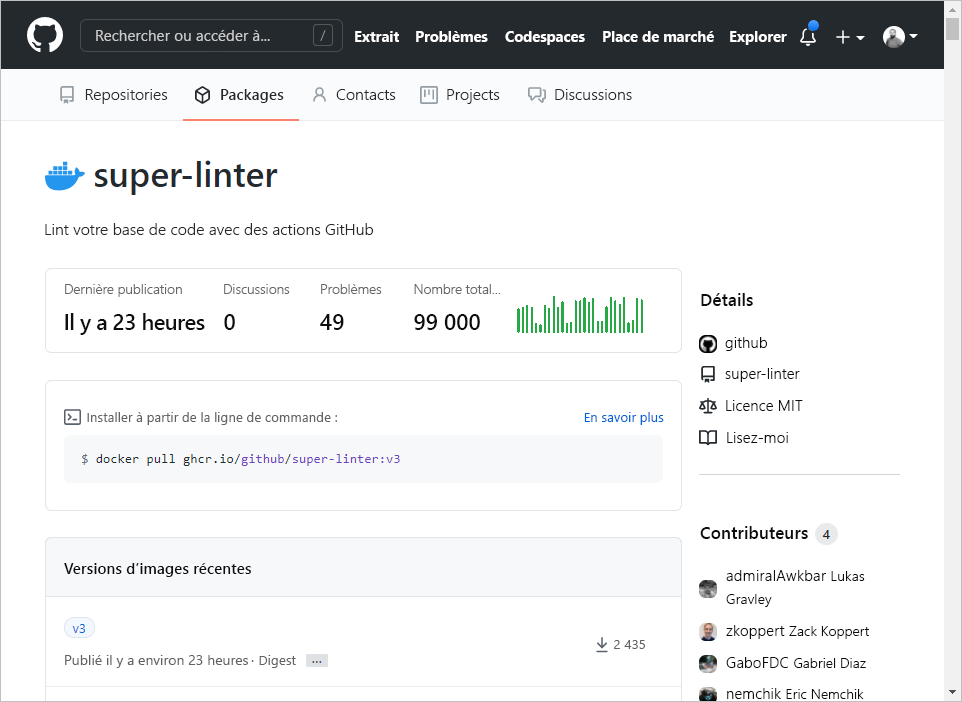
Task: Expand the Digest ellipsis button
Action: click(x=317, y=661)
